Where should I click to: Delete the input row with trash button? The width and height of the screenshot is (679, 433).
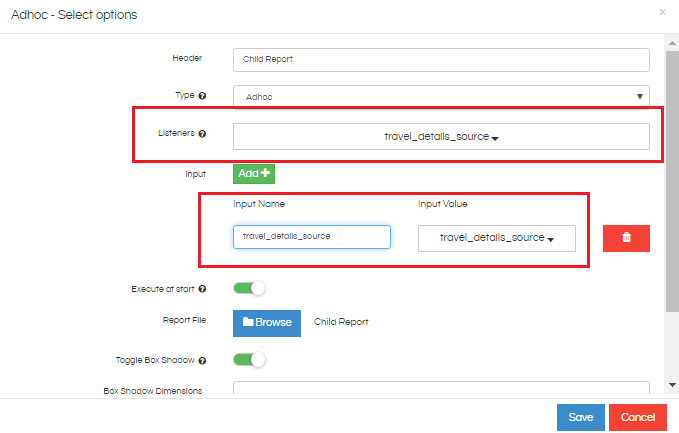[x=626, y=238]
